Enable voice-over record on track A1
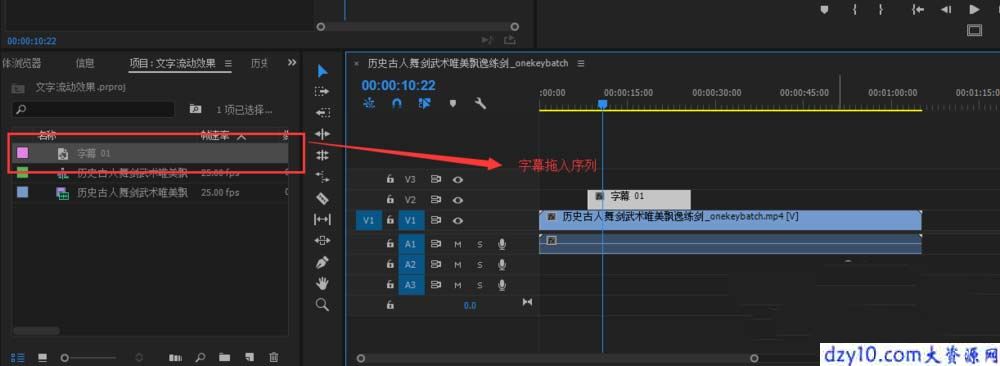This screenshot has height=366, width=1000. 503,244
